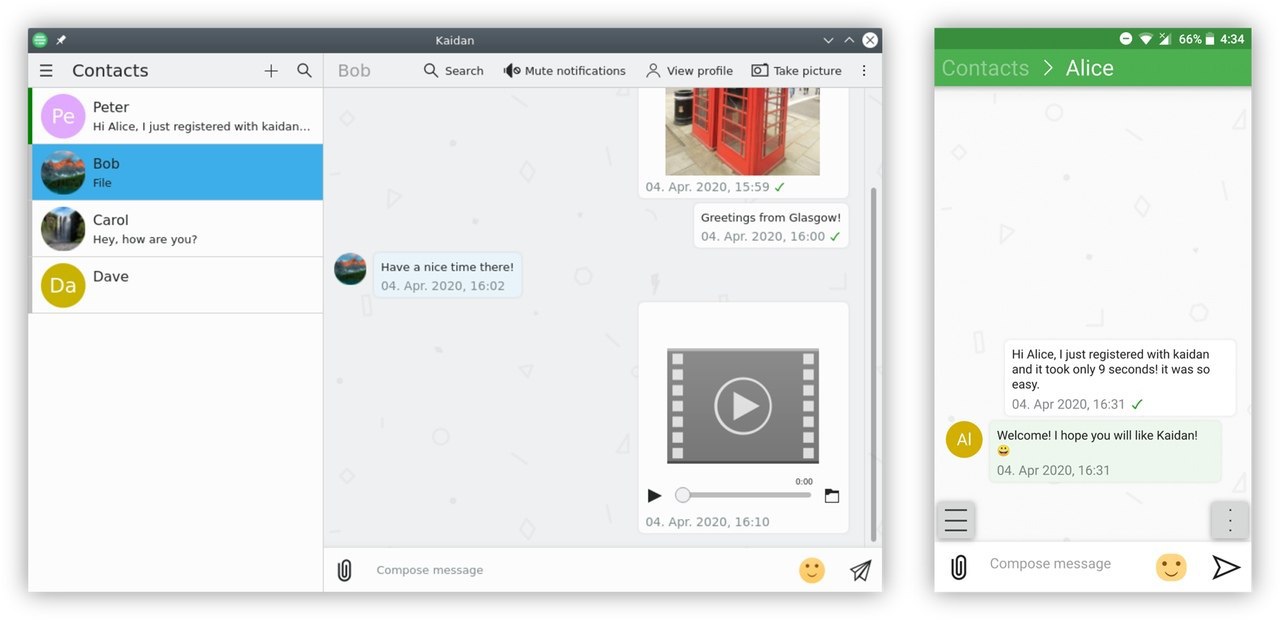Click Bob's avatar next to his message
The width and height of the screenshot is (1280, 620).
350,269
